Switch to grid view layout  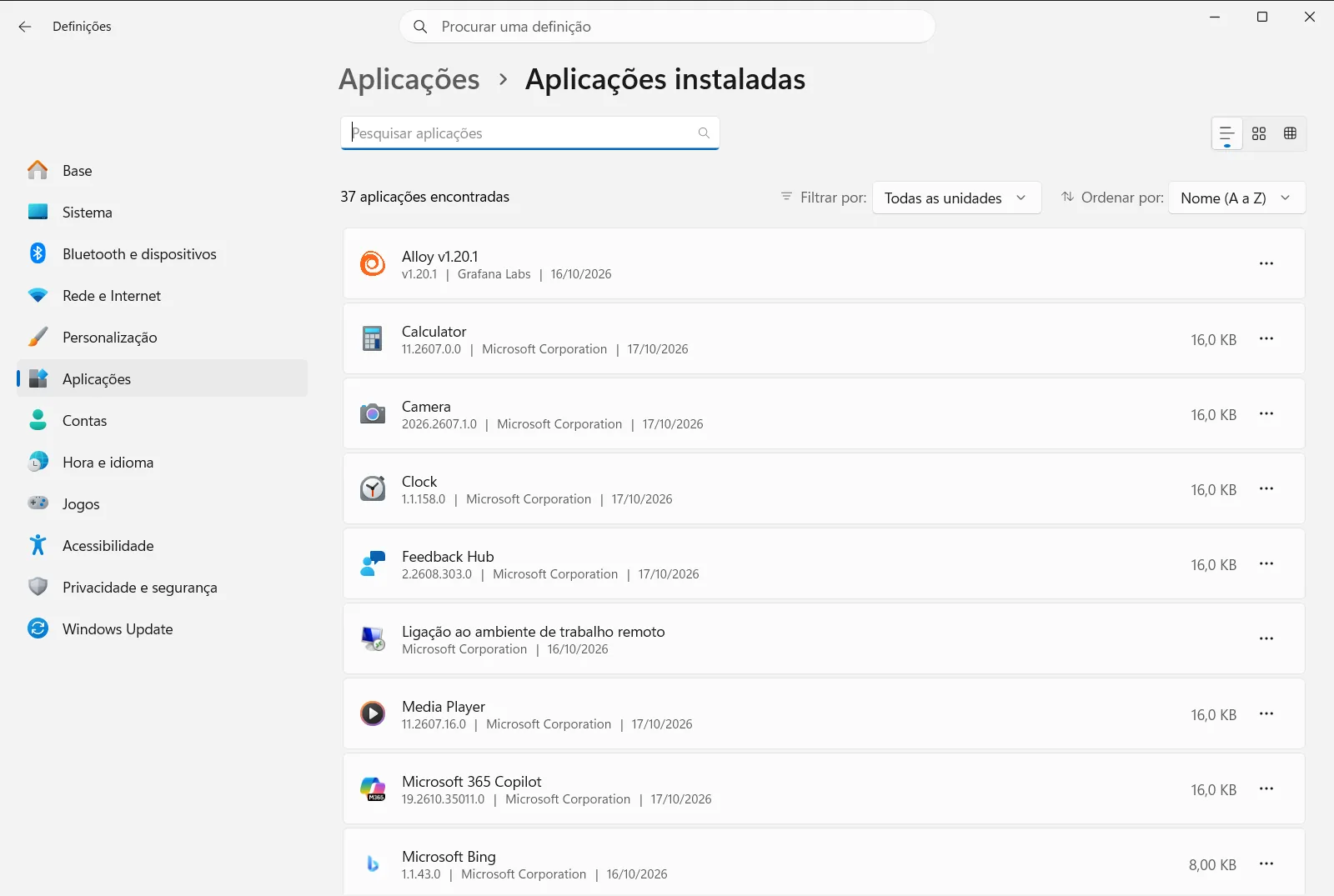pyautogui.click(x=1259, y=133)
